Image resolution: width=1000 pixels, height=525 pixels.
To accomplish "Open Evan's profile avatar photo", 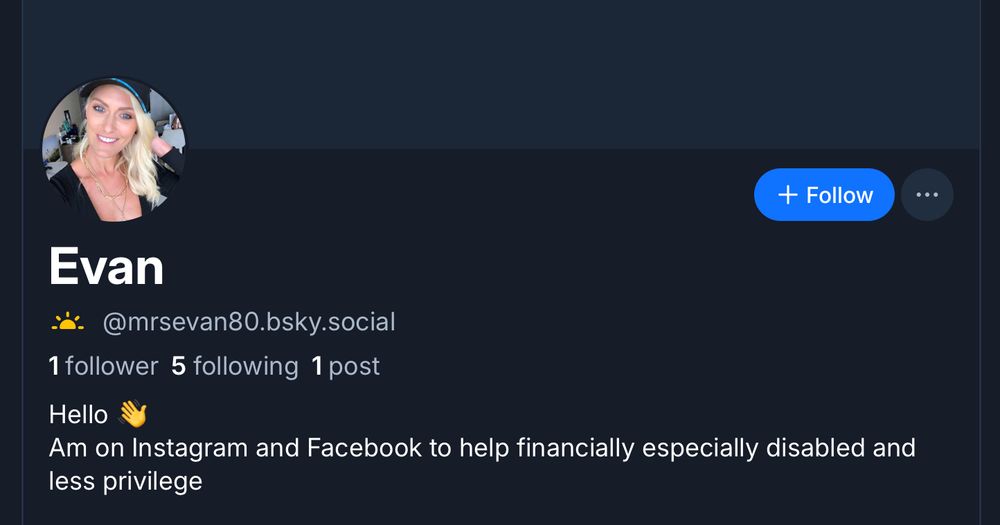I will (113, 150).
